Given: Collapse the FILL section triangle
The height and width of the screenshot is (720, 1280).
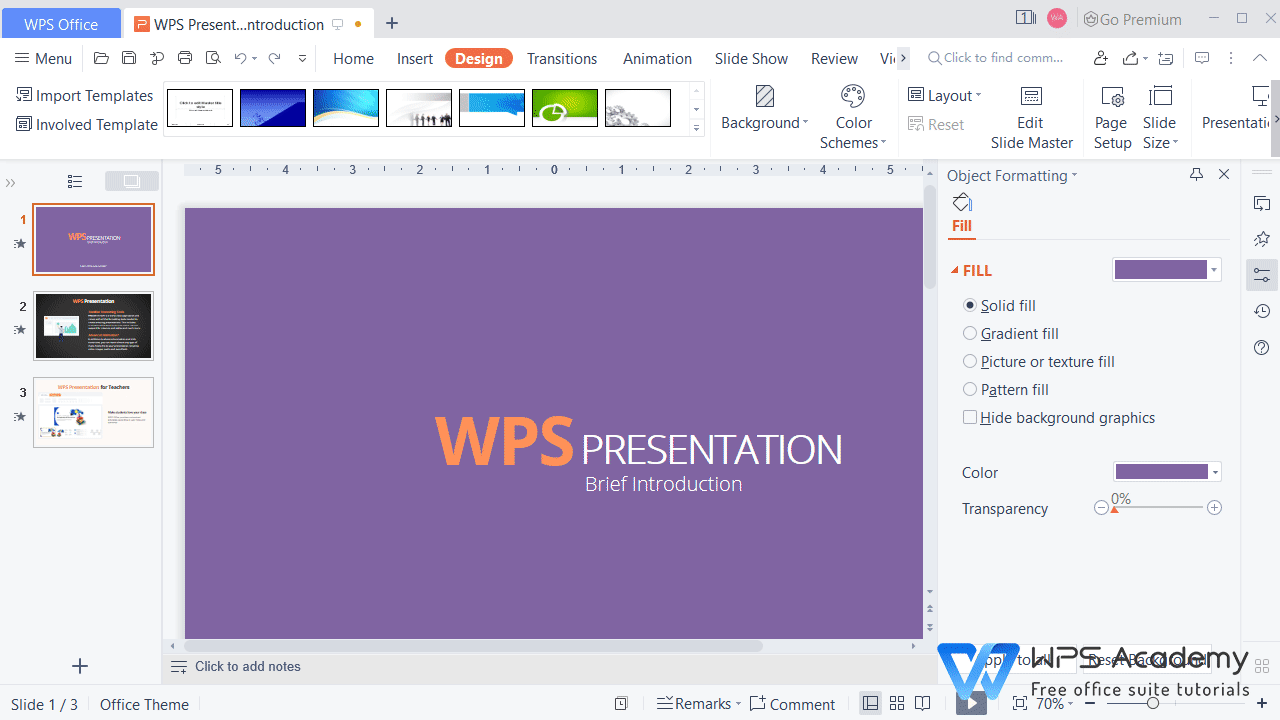Looking at the screenshot, I should coord(954,270).
